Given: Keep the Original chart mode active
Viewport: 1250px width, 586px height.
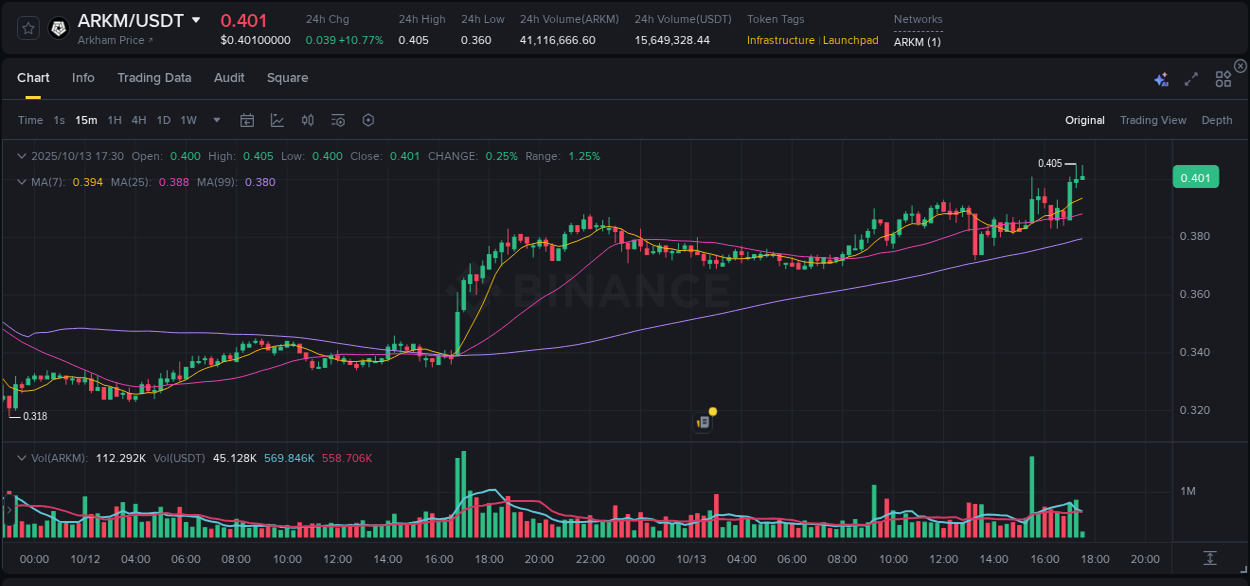Looking at the screenshot, I should click(1084, 120).
